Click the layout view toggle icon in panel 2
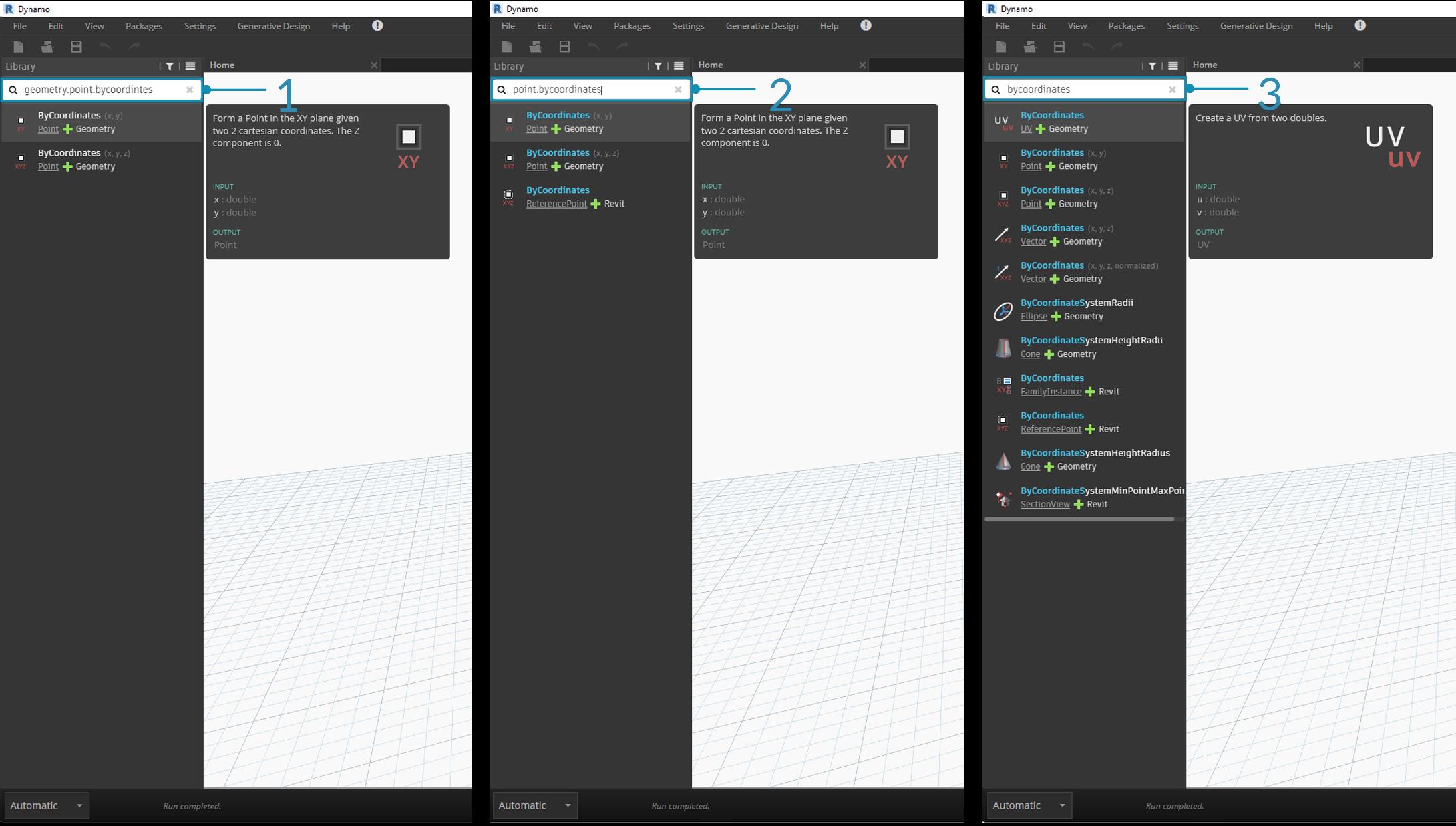The height and width of the screenshot is (826, 1456). 679,65
